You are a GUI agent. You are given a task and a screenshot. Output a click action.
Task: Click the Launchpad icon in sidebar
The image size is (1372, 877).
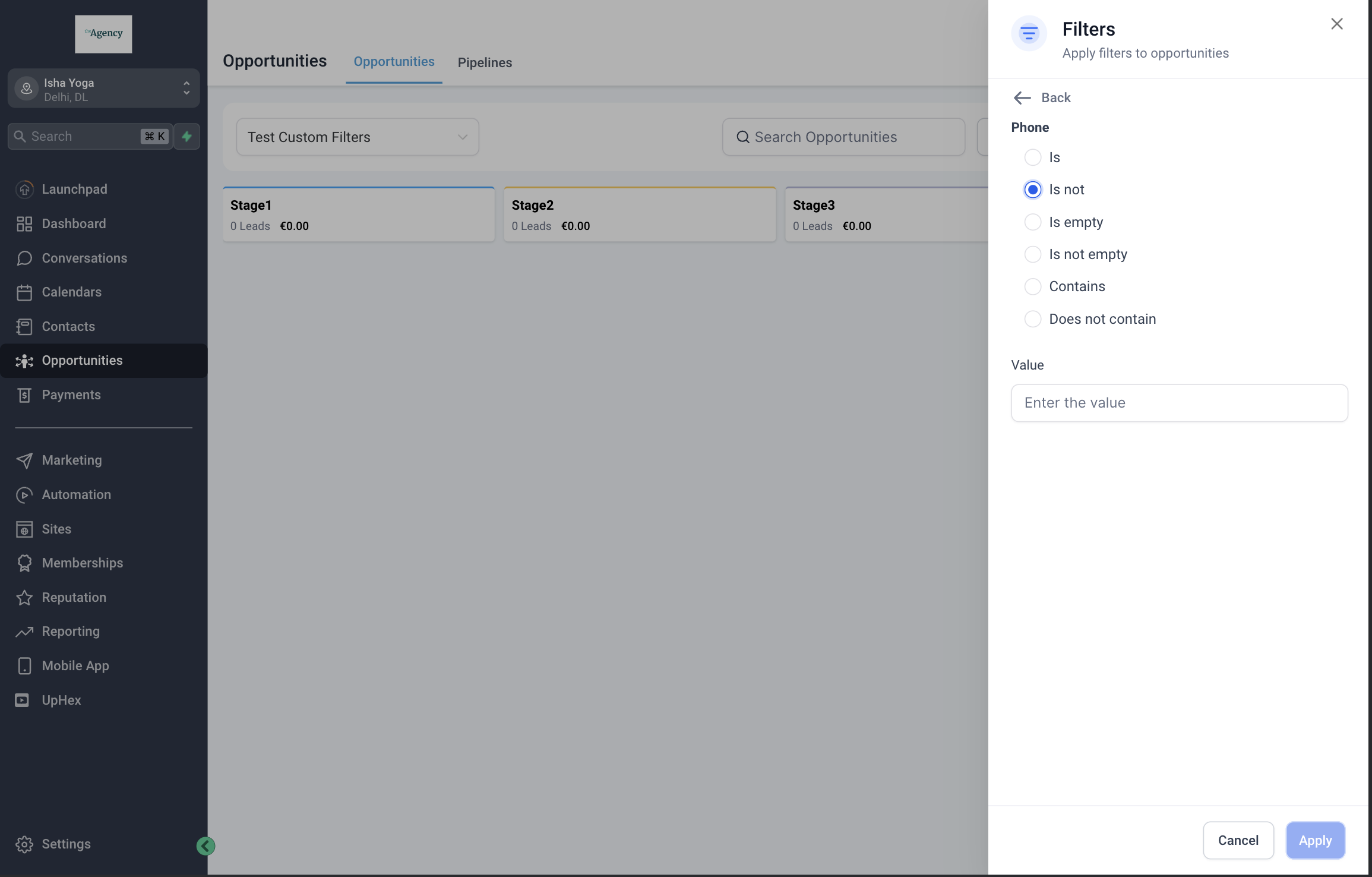[24, 189]
